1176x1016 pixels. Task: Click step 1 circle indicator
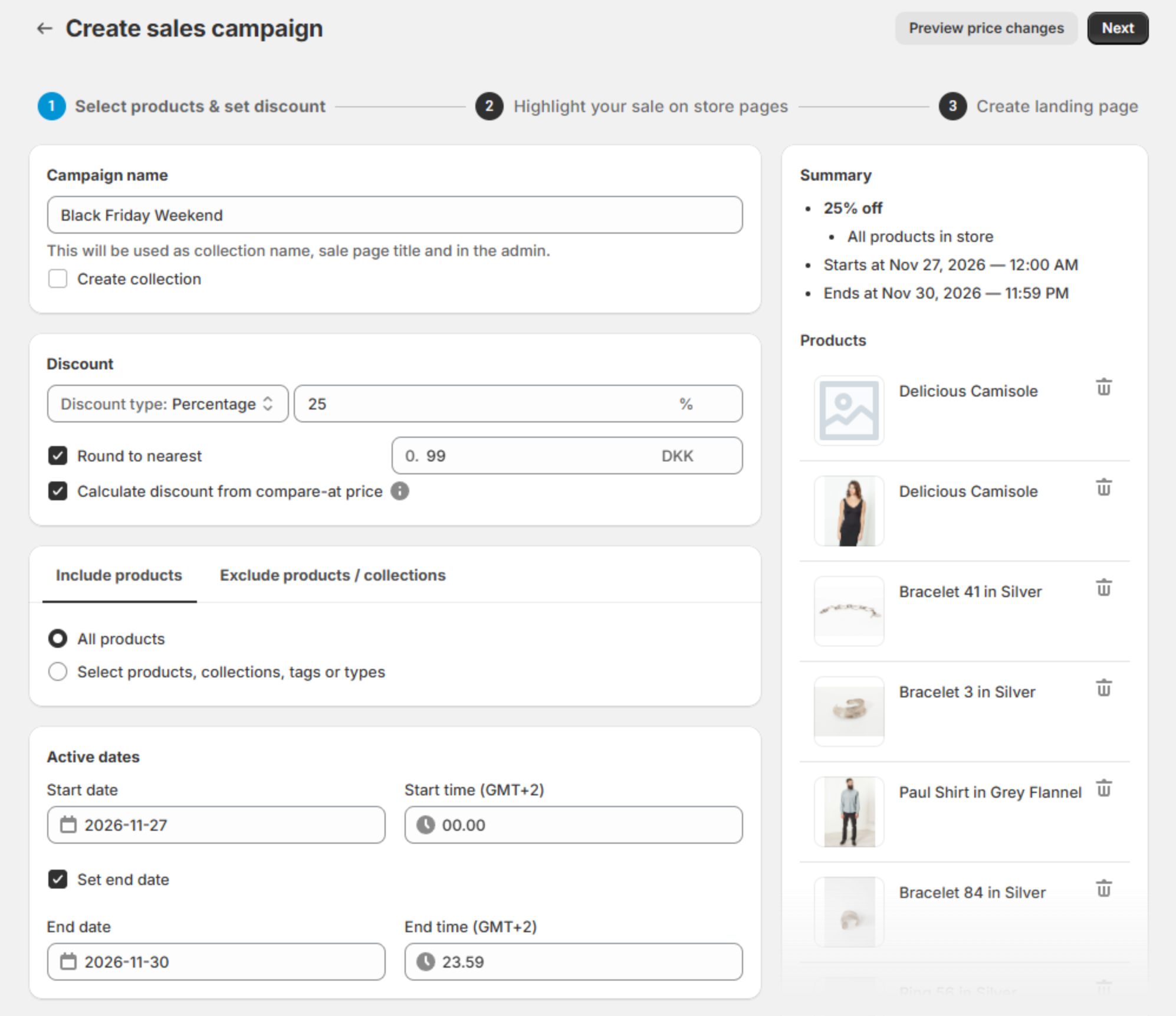(x=52, y=106)
